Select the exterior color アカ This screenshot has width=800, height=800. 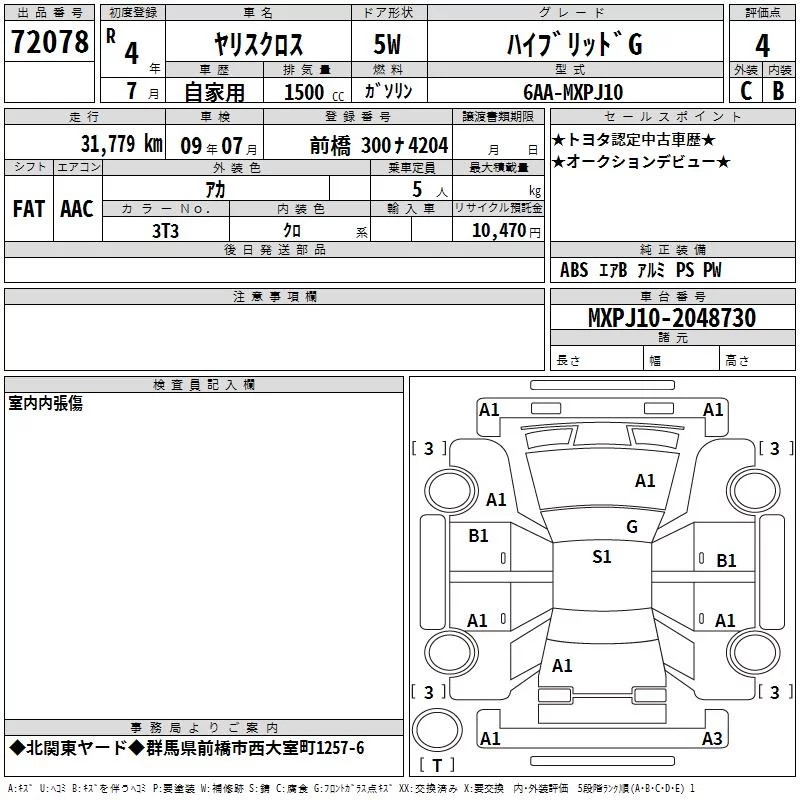[215, 190]
